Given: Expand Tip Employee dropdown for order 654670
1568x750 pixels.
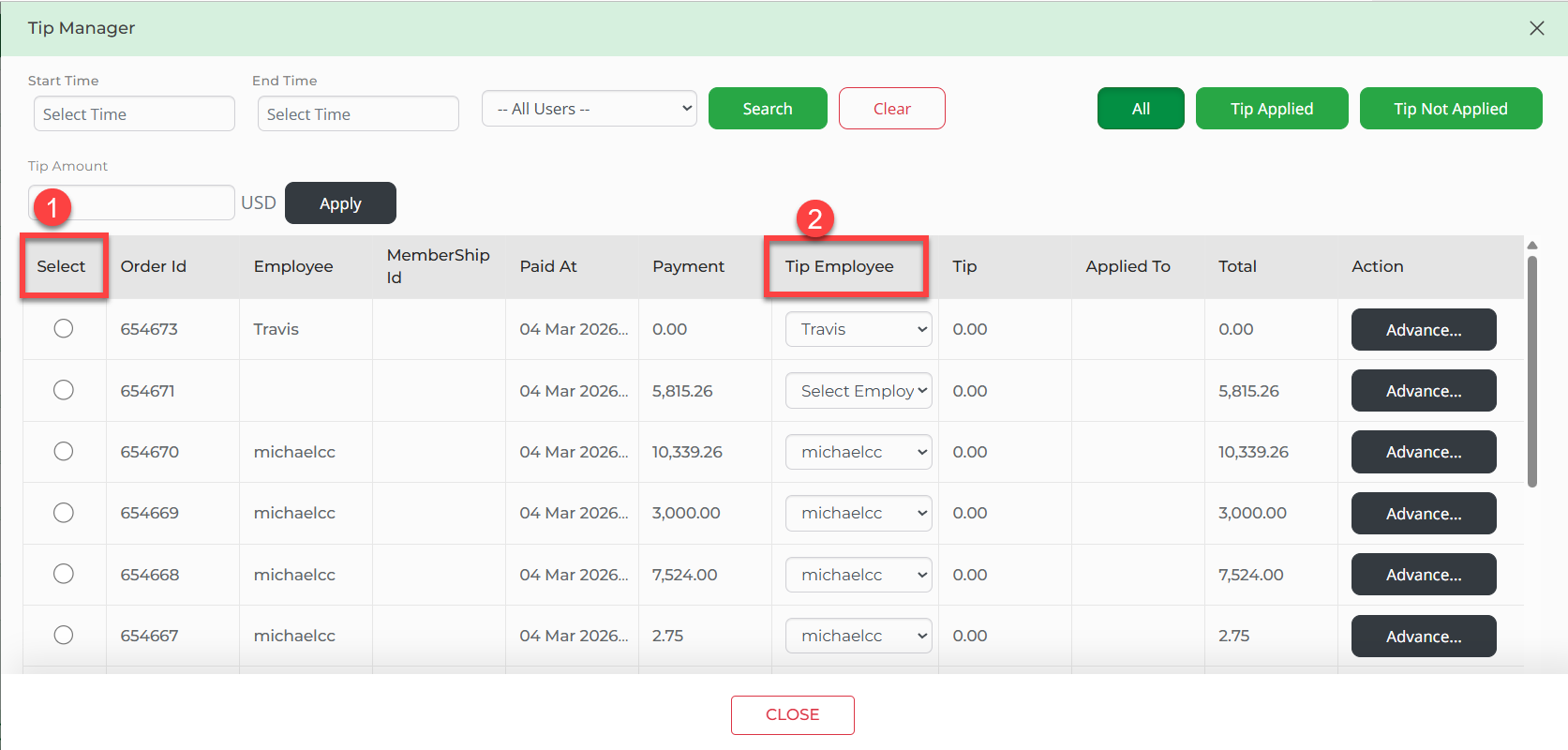Looking at the screenshot, I should coord(858,452).
